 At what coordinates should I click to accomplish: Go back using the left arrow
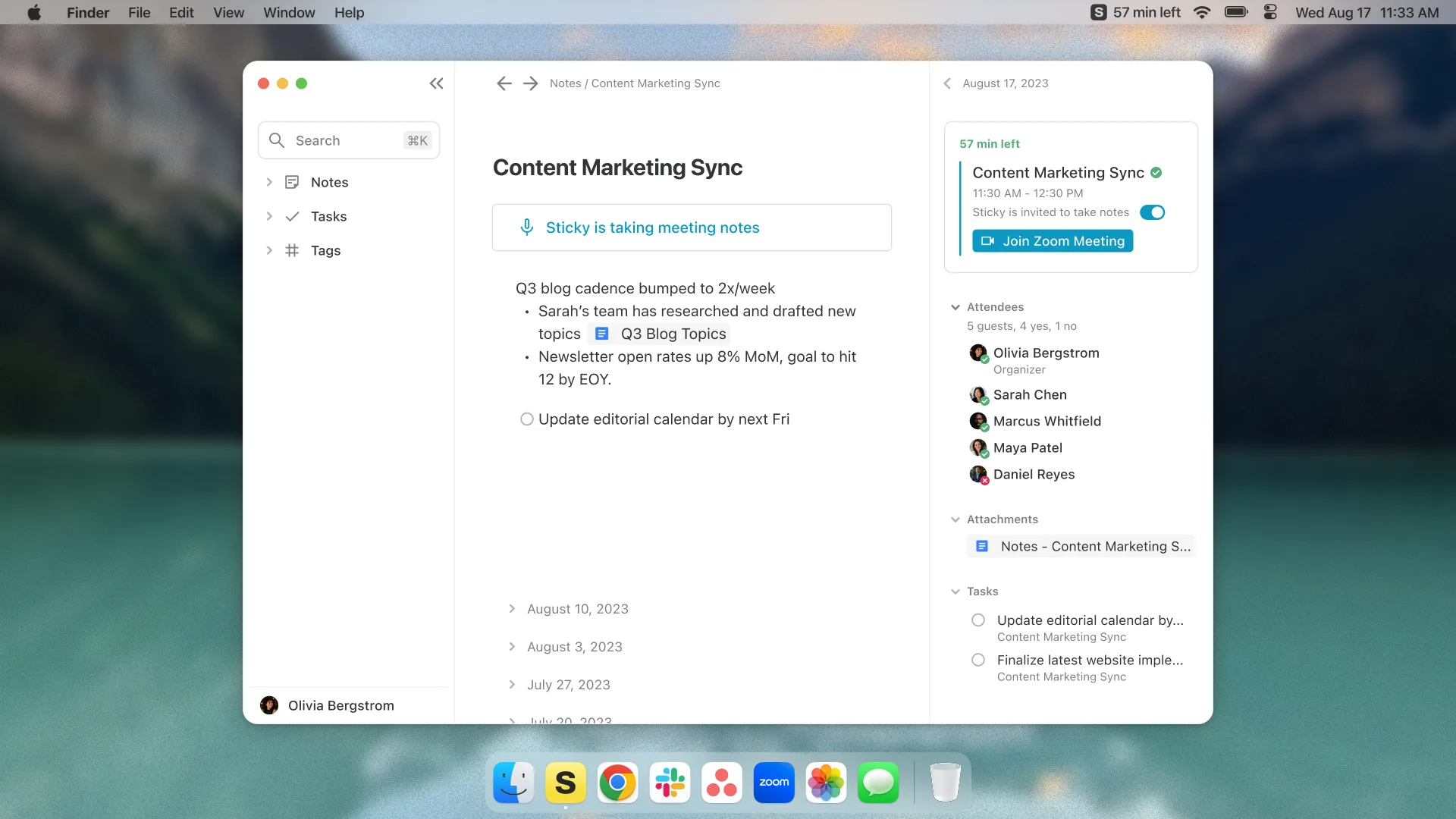(504, 83)
